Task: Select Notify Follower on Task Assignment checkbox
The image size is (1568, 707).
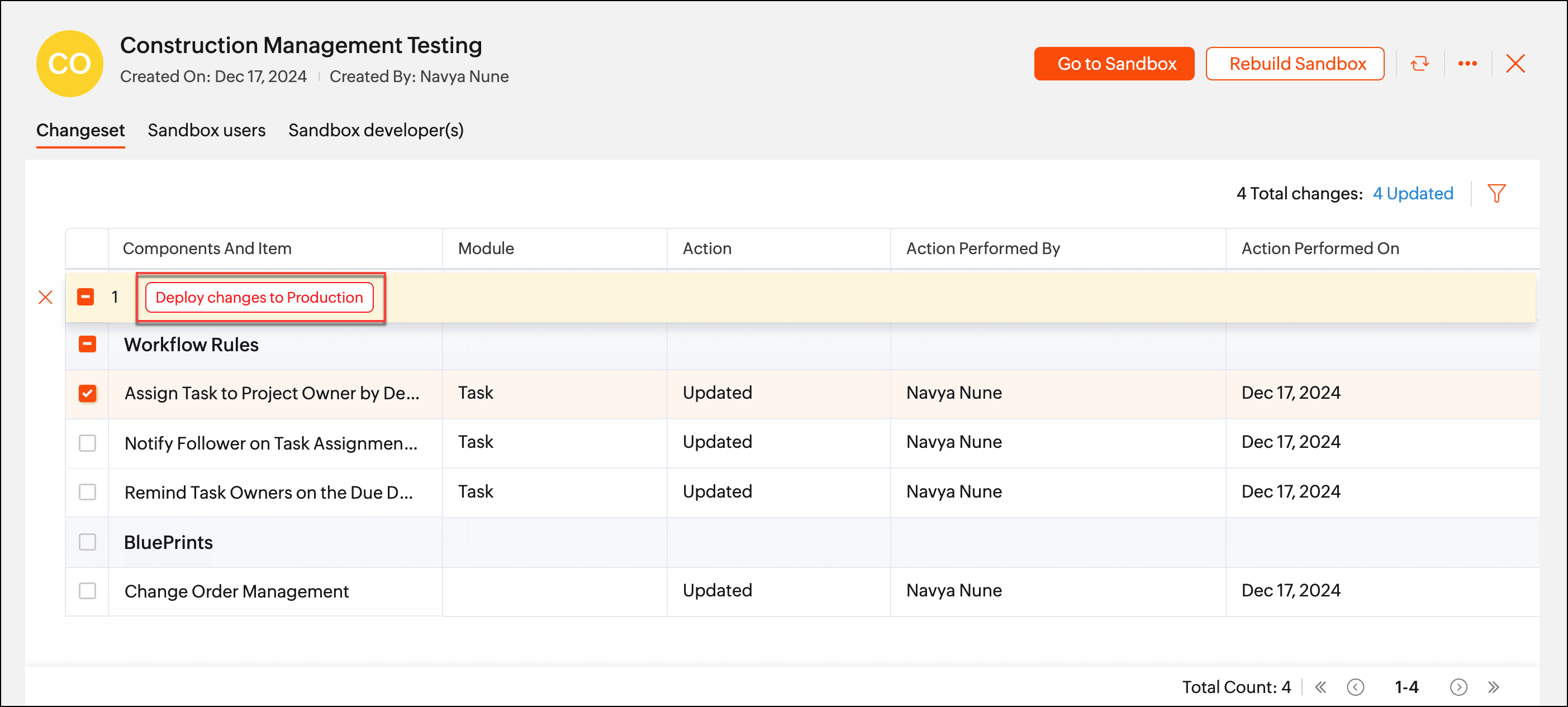Action: [x=88, y=443]
